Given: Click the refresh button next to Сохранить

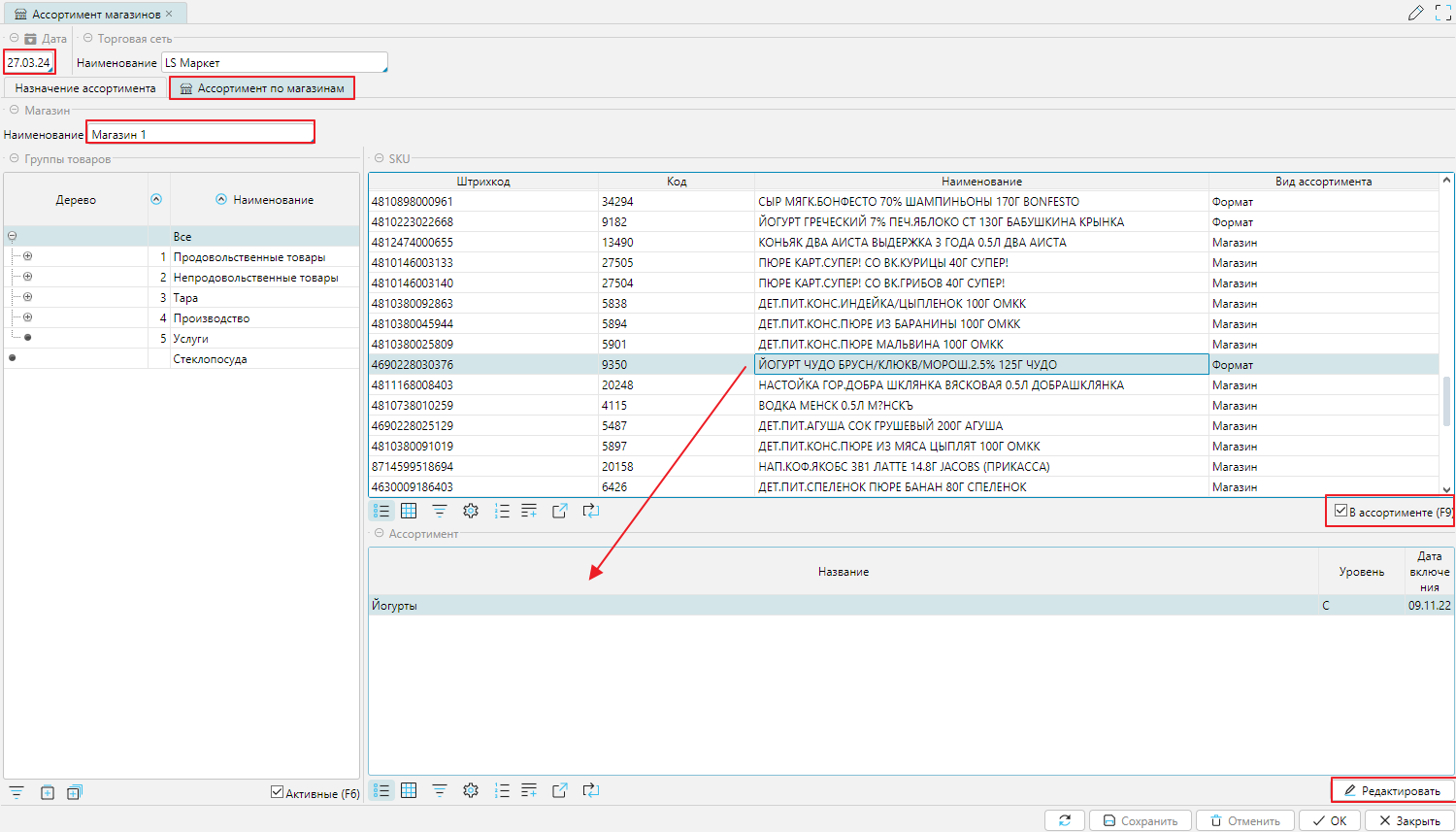Looking at the screenshot, I should coord(1065,820).
